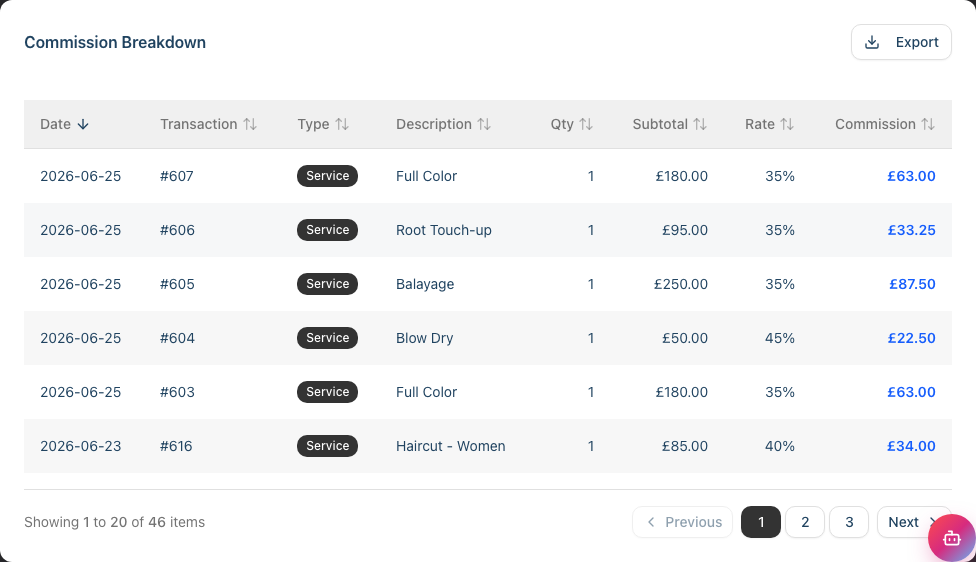Click the £250.00 subtotal
976x562 pixels.
coord(680,284)
